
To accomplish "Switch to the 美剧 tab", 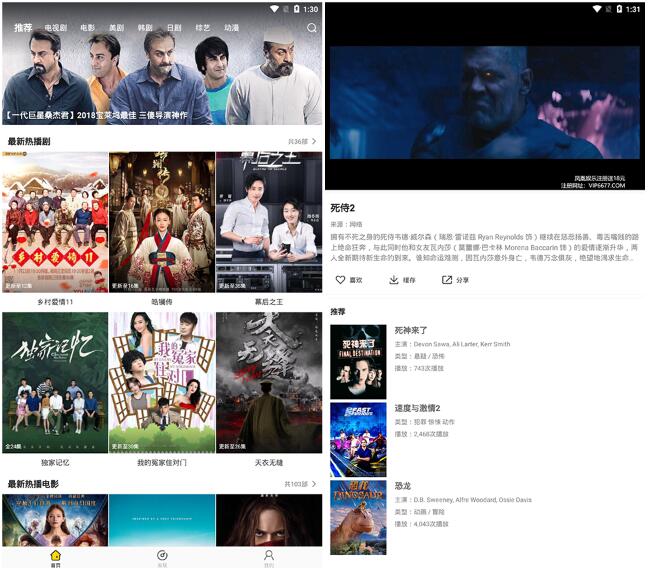I will point(116,28).
